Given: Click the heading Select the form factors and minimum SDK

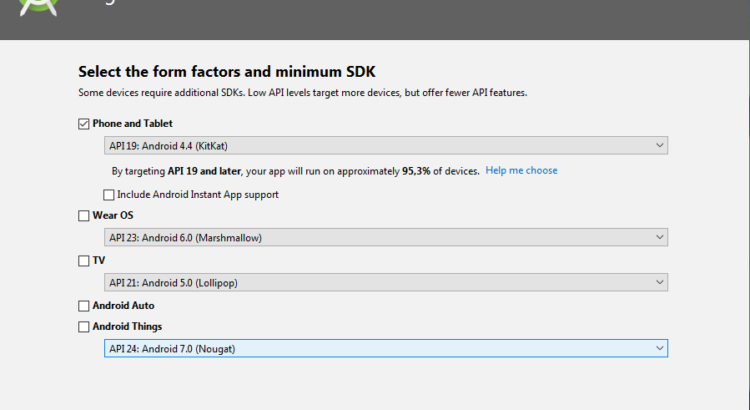Looking at the screenshot, I should pos(226,72).
